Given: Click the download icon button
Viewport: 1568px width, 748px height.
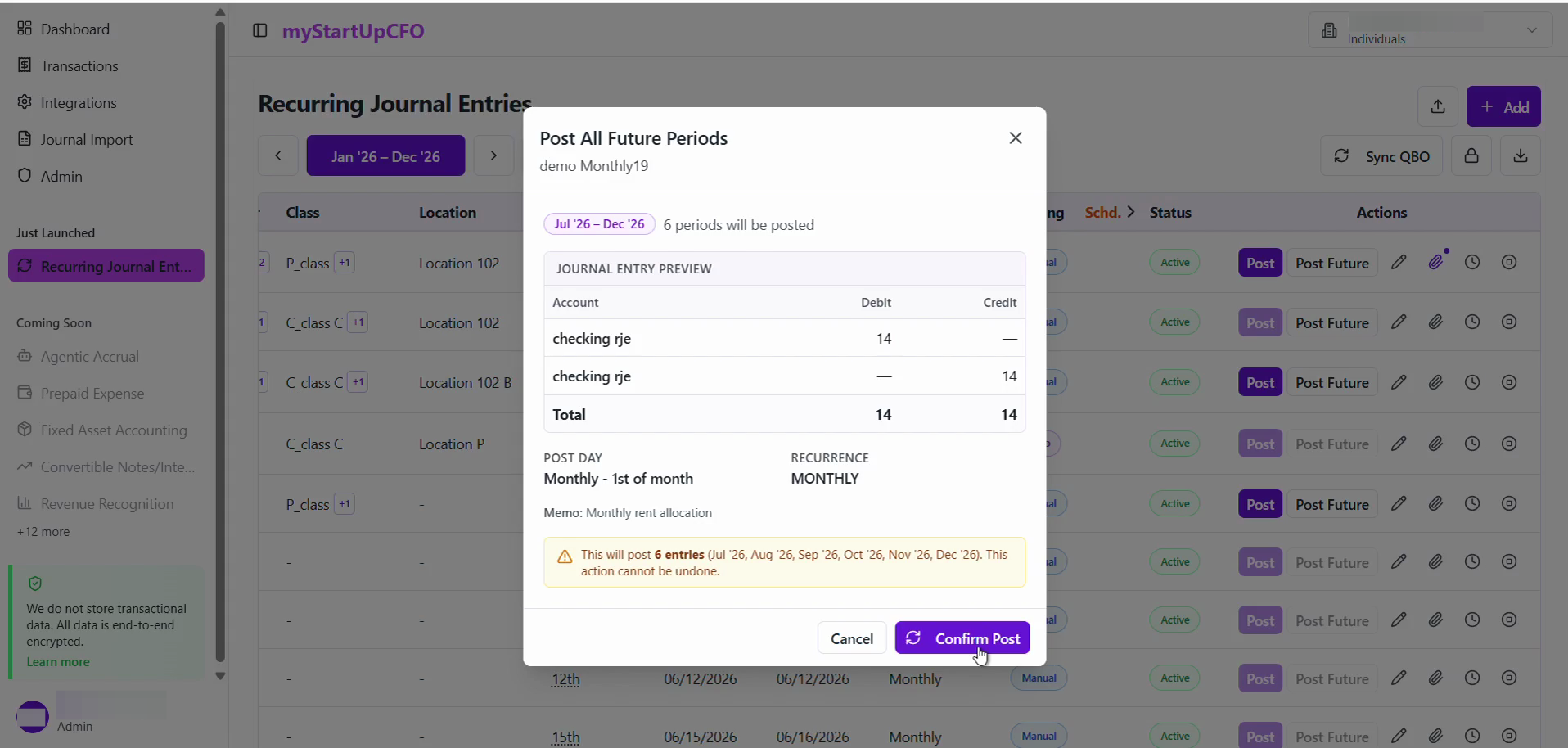Looking at the screenshot, I should click(1521, 155).
